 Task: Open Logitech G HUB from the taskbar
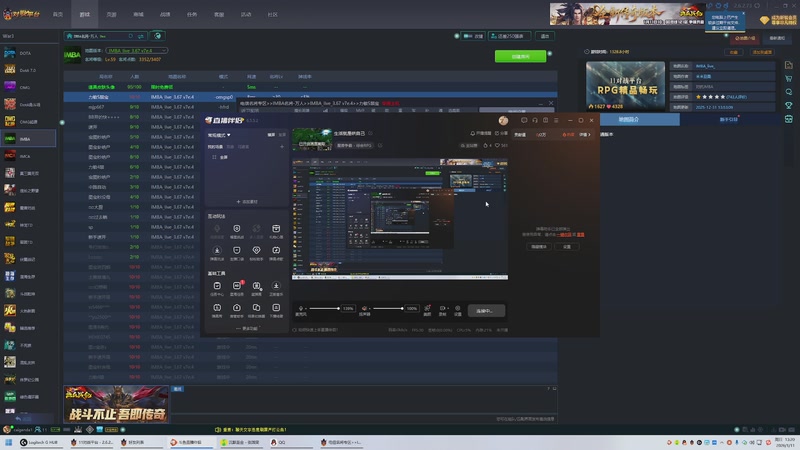click(40, 442)
